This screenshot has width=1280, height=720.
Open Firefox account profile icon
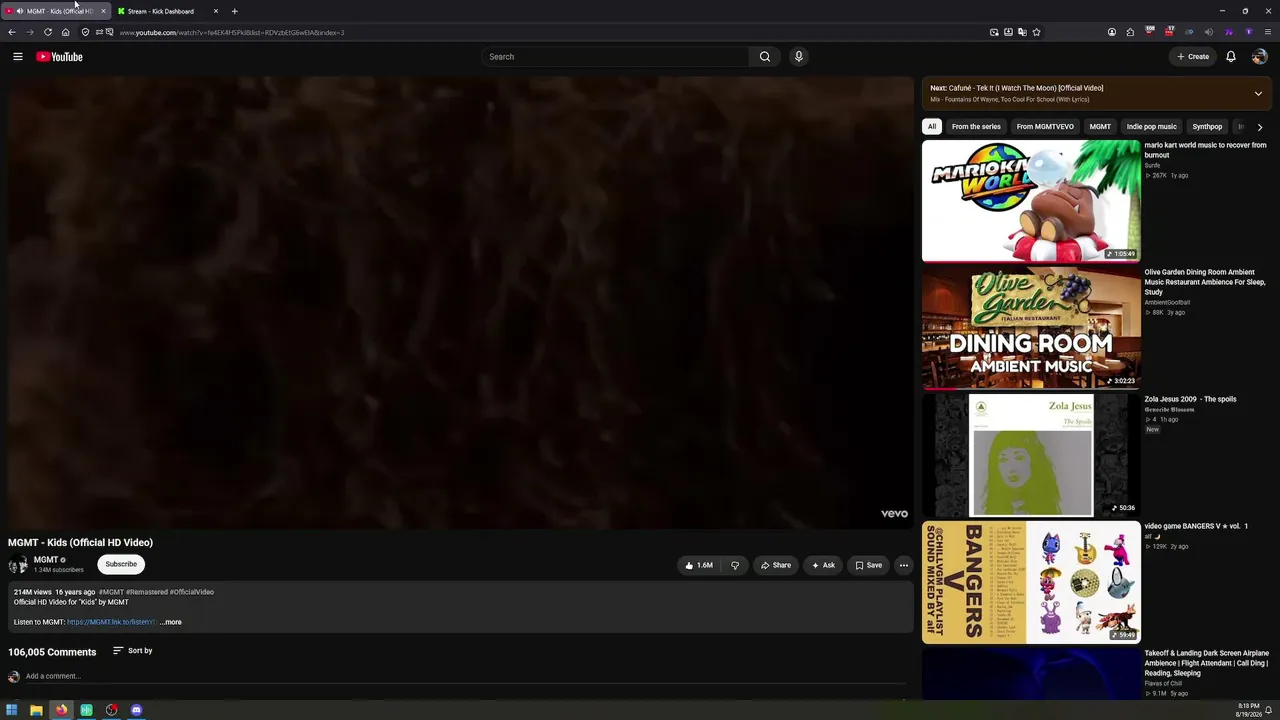1111,32
